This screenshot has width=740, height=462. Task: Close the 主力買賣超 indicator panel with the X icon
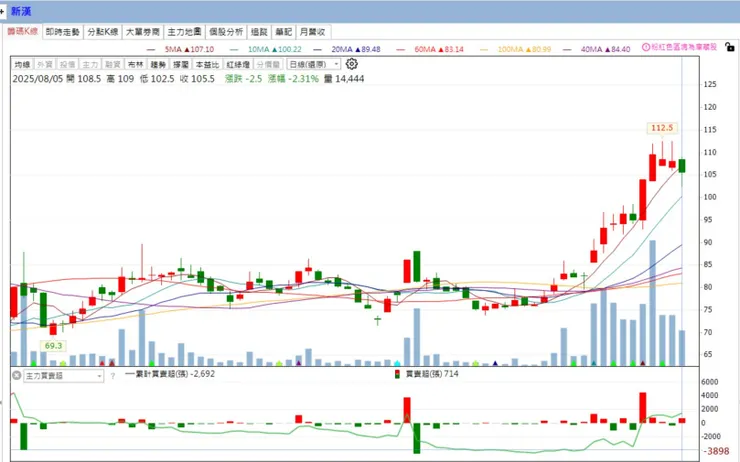point(17,376)
